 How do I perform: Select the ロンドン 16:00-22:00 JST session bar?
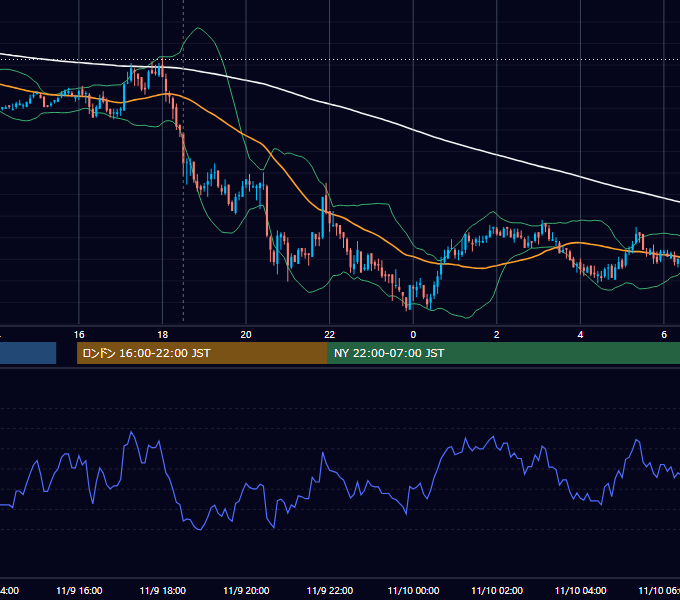pos(202,353)
